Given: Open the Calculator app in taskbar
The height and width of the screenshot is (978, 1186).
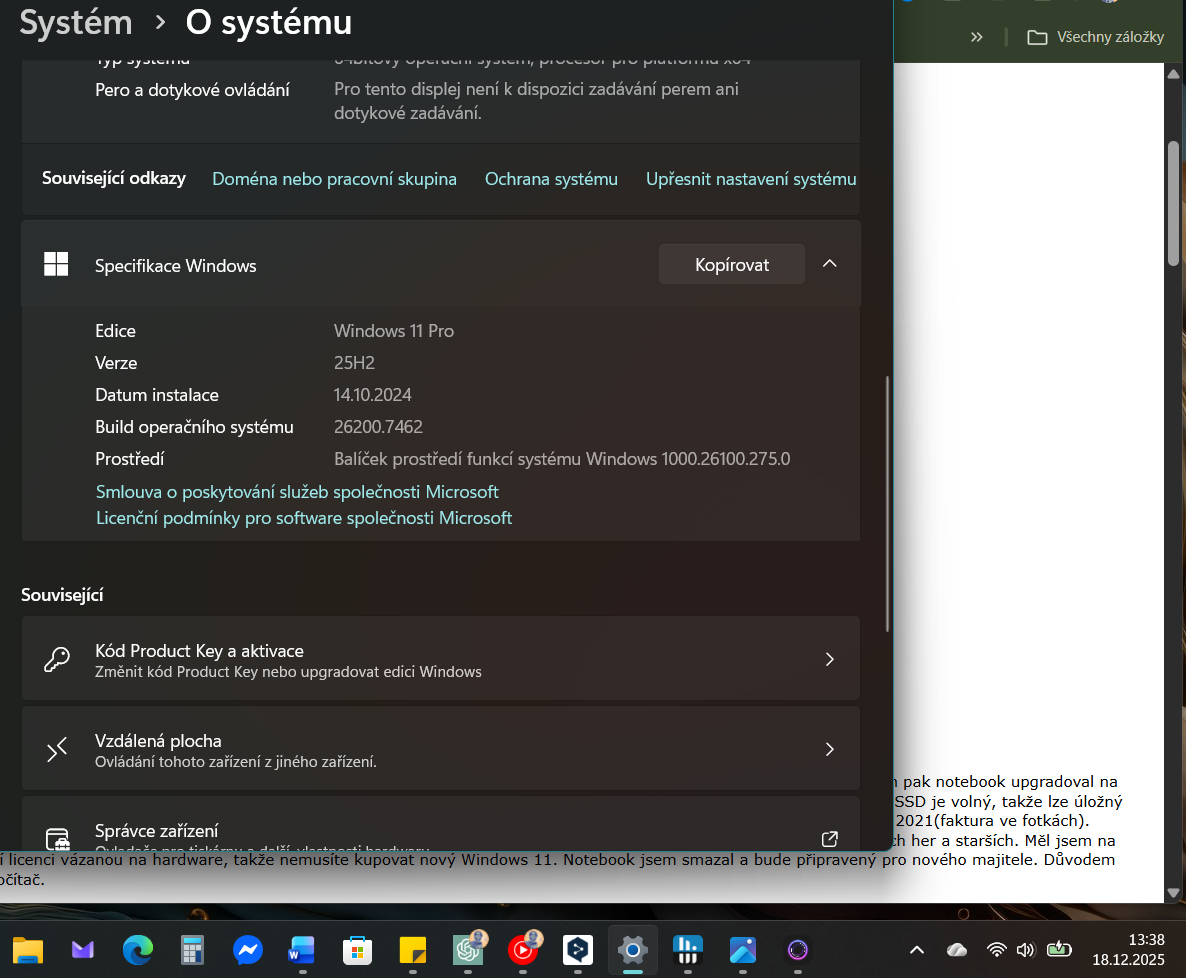Looking at the screenshot, I should (x=192, y=950).
